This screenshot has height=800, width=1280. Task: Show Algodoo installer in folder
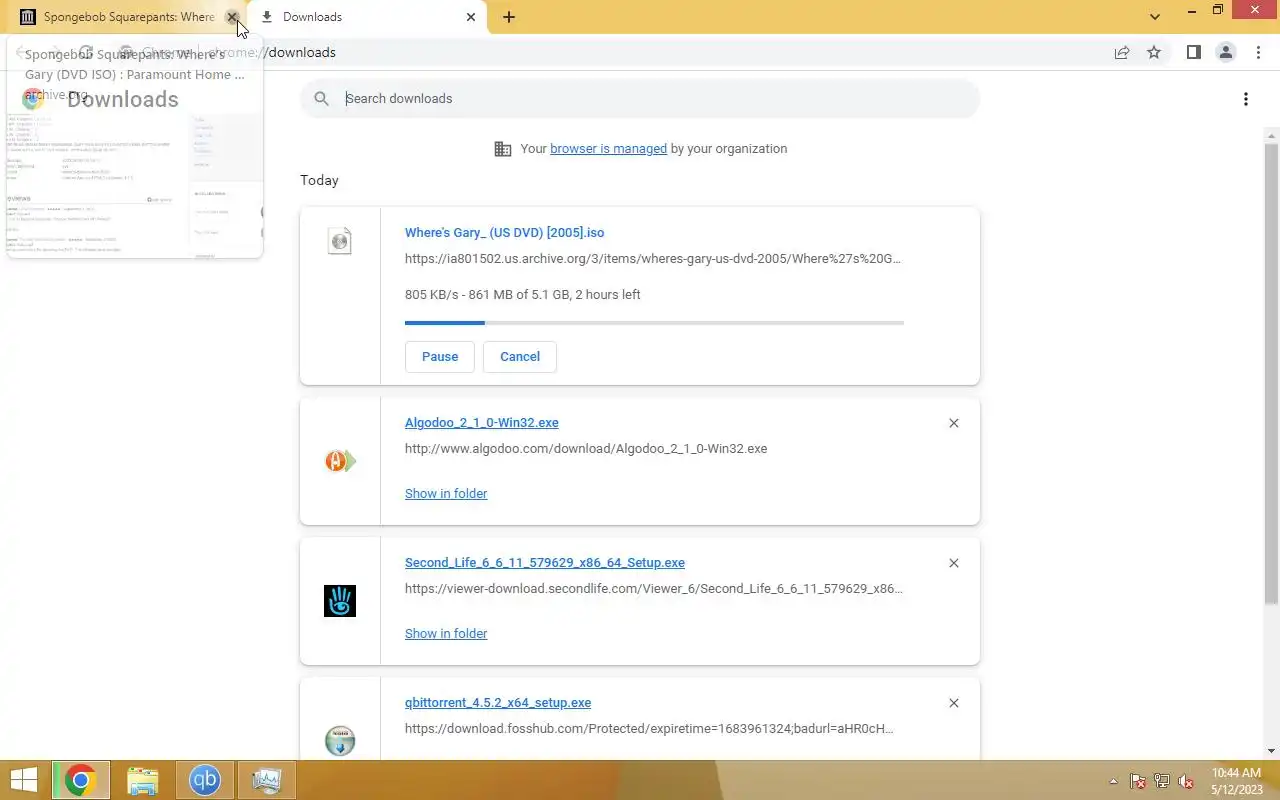pyautogui.click(x=446, y=493)
